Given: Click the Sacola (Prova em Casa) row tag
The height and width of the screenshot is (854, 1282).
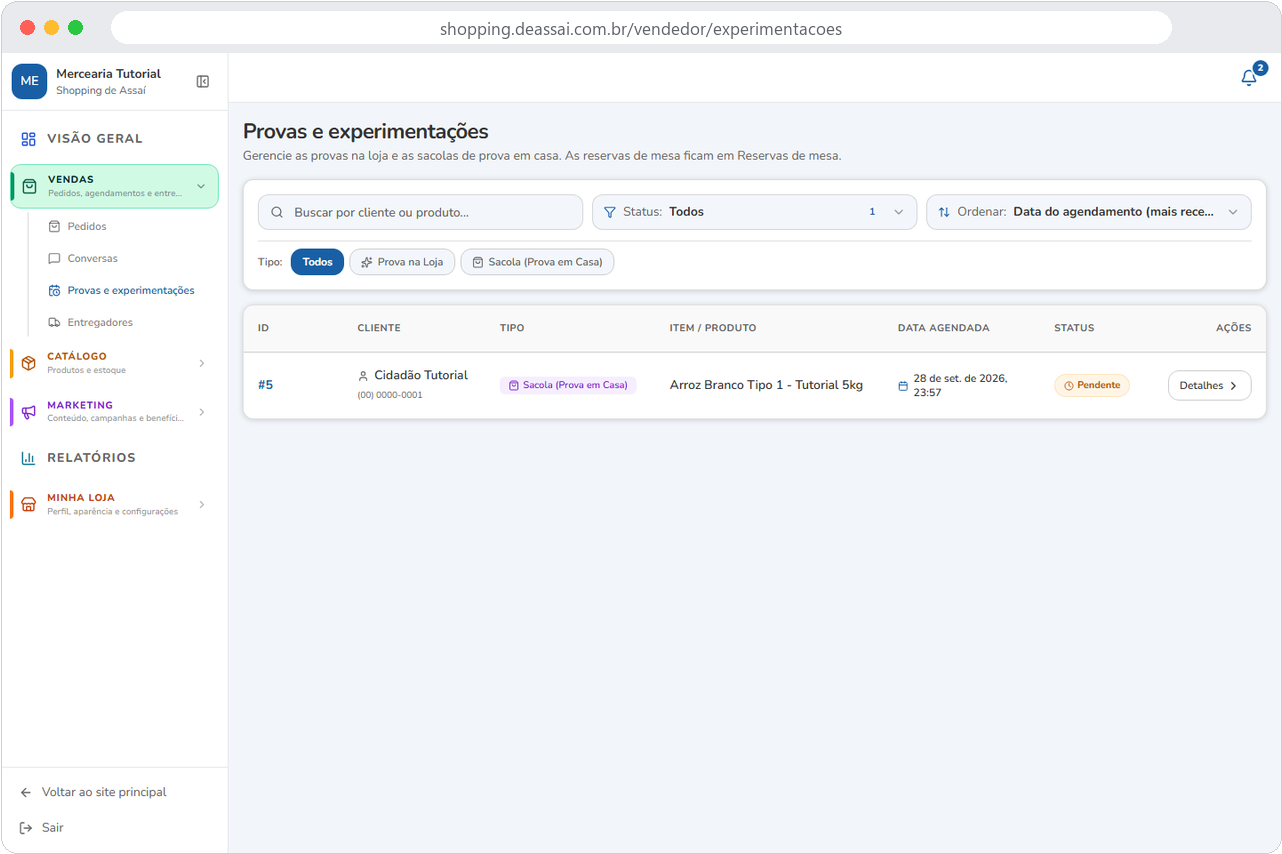Looking at the screenshot, I should (568, 385).
